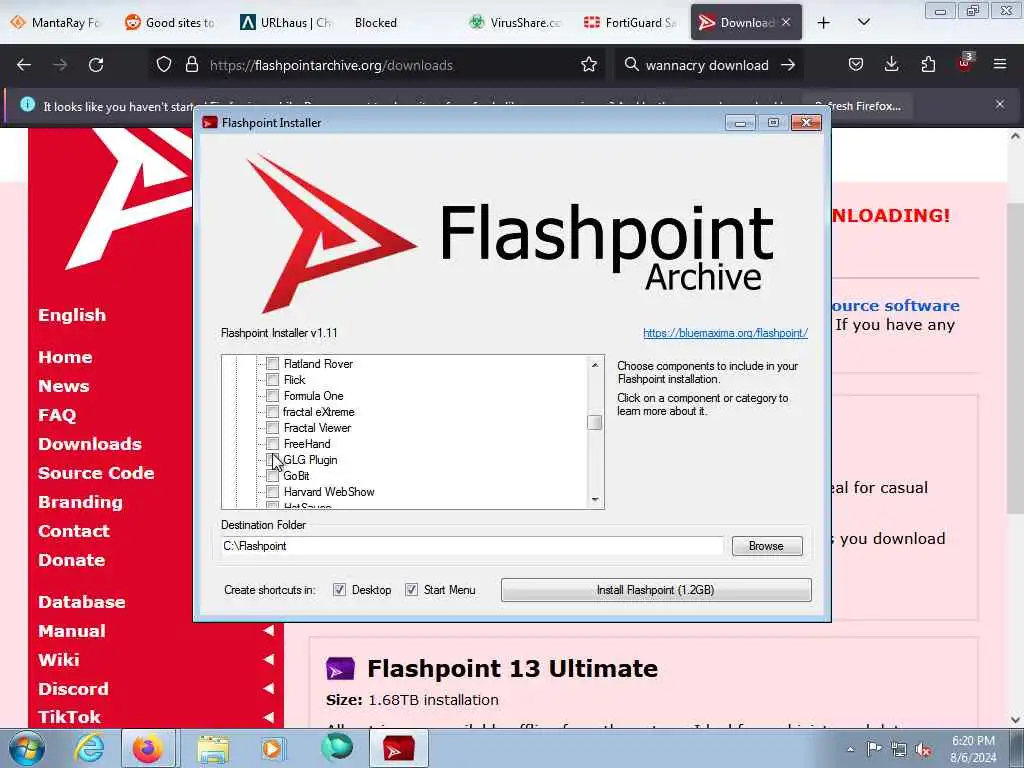Screen dimensions: 1024x768
Task: Select the GLG Plugin list entry
Action: pyautogui.click(x=310, y=460)
